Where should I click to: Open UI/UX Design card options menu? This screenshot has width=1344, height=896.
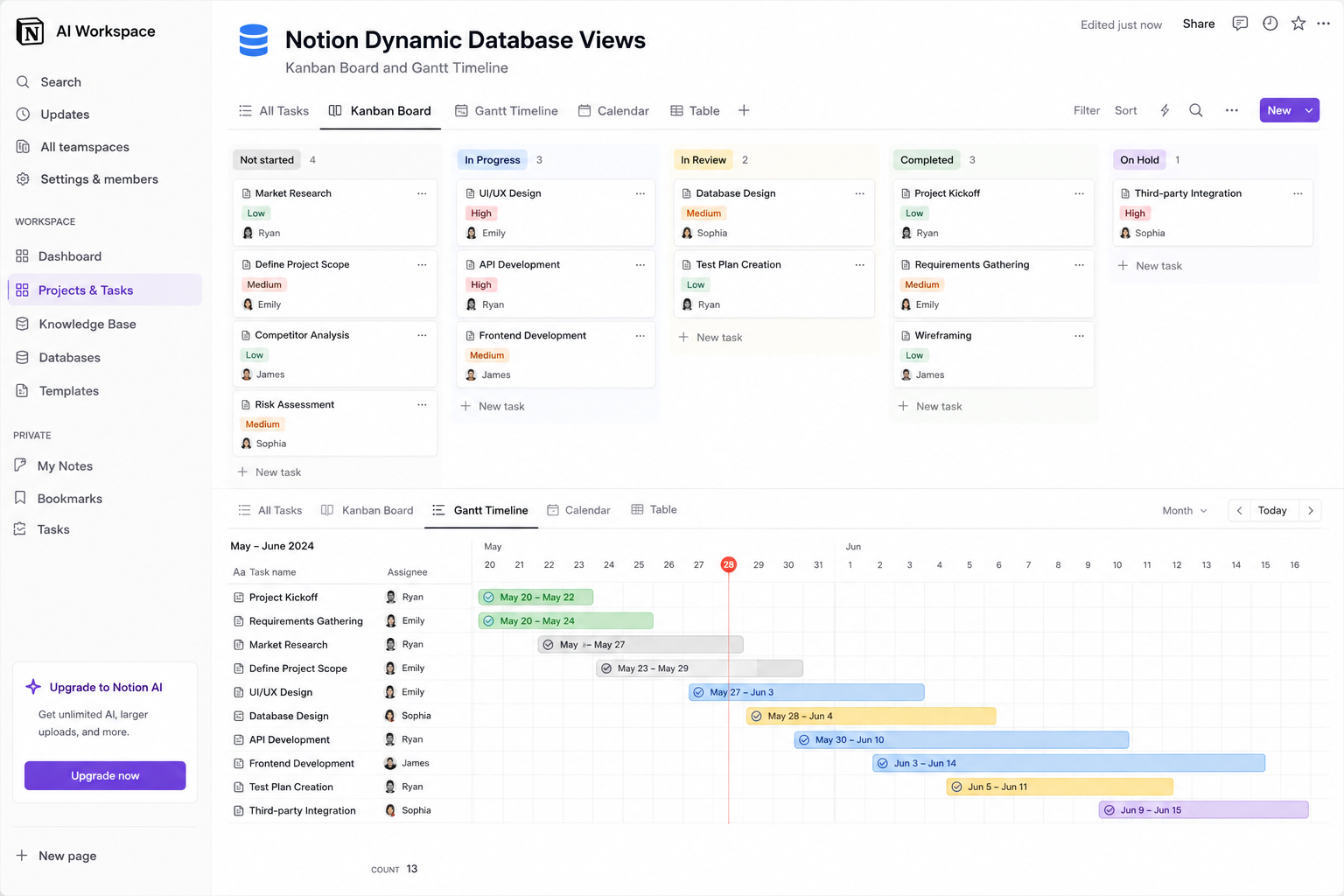[x=640, y=193]
